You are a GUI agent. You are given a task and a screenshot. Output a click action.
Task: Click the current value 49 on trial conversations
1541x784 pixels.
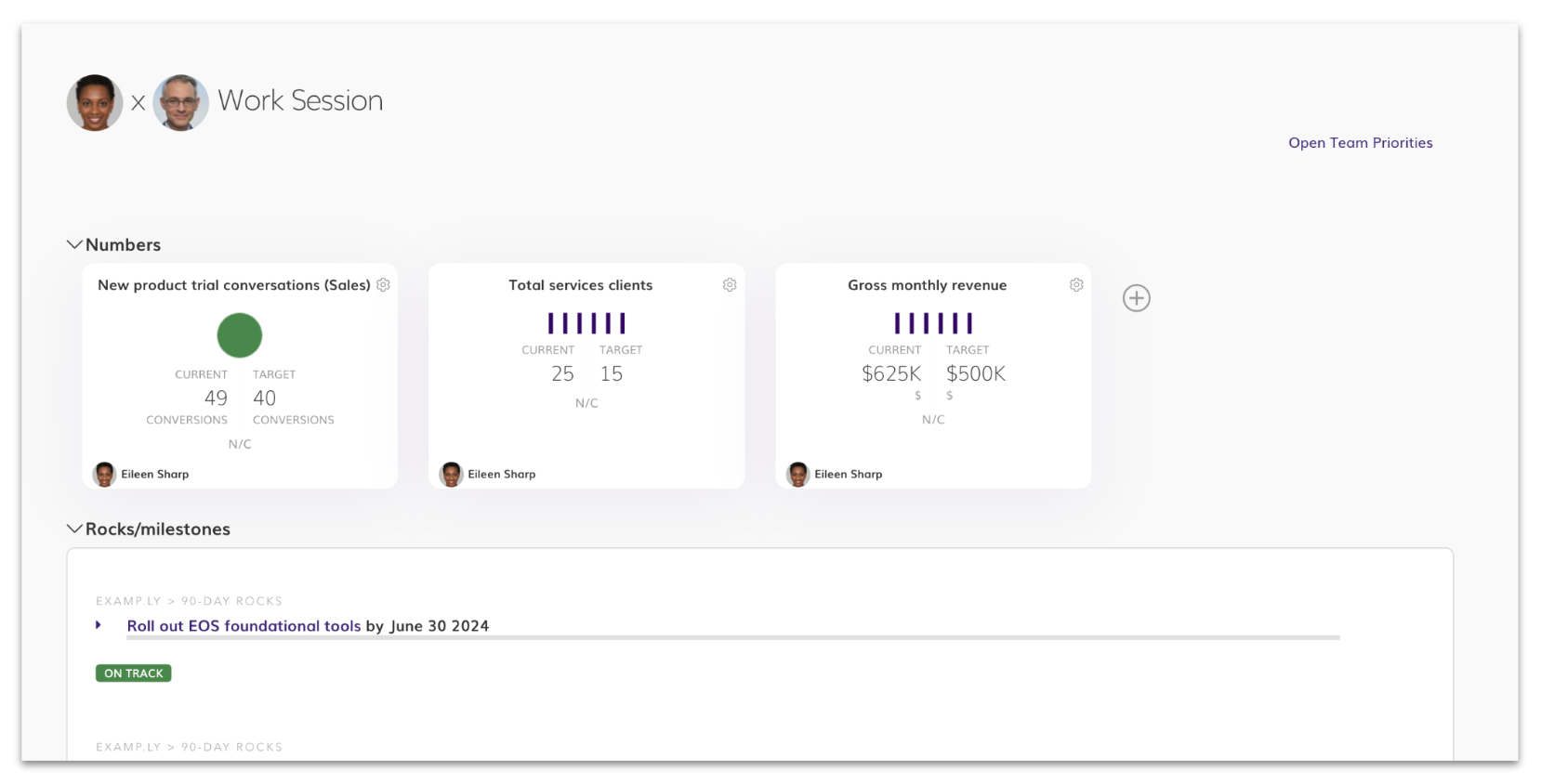(x=216, y=399)
